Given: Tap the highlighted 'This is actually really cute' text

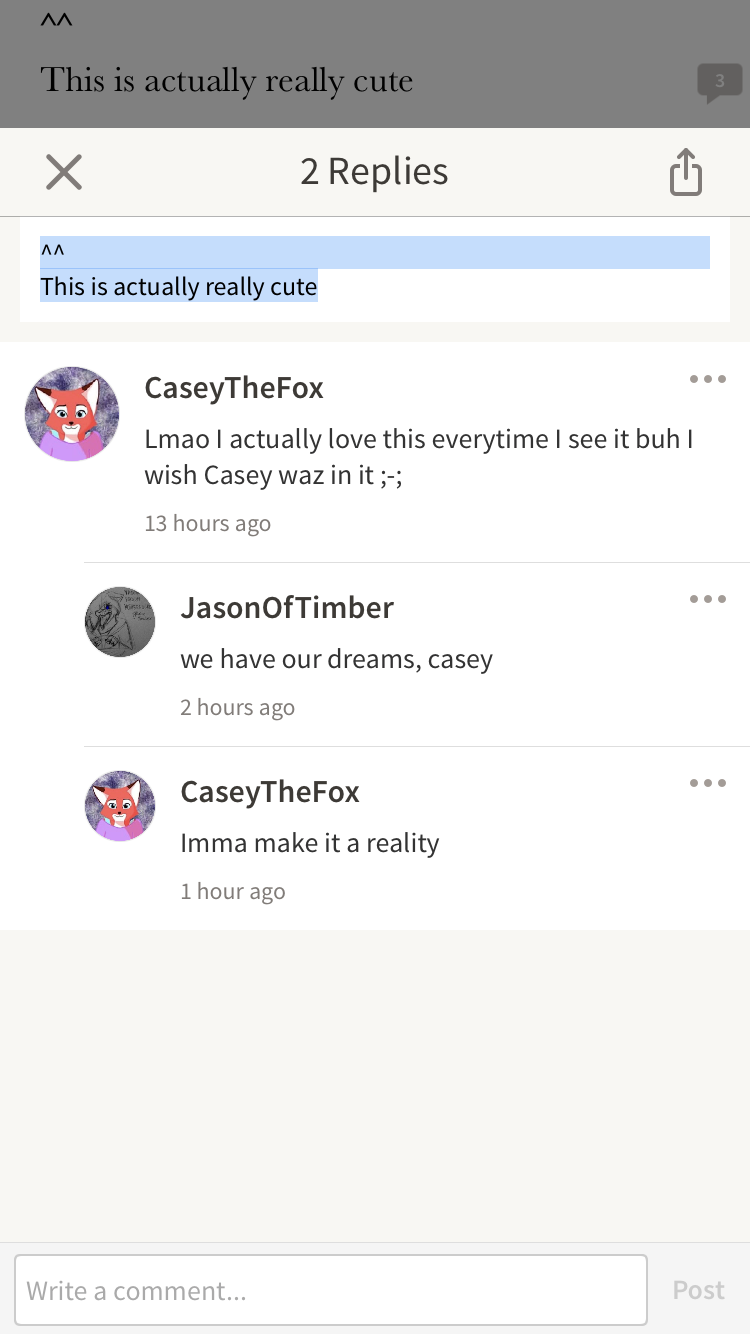Looking at the screenshot, I should click(179, 287).
